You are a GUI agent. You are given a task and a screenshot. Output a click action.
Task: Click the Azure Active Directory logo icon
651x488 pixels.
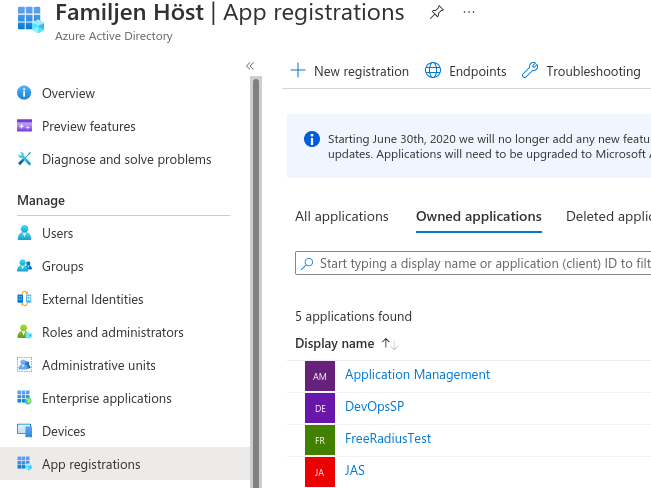pos(31,19)
